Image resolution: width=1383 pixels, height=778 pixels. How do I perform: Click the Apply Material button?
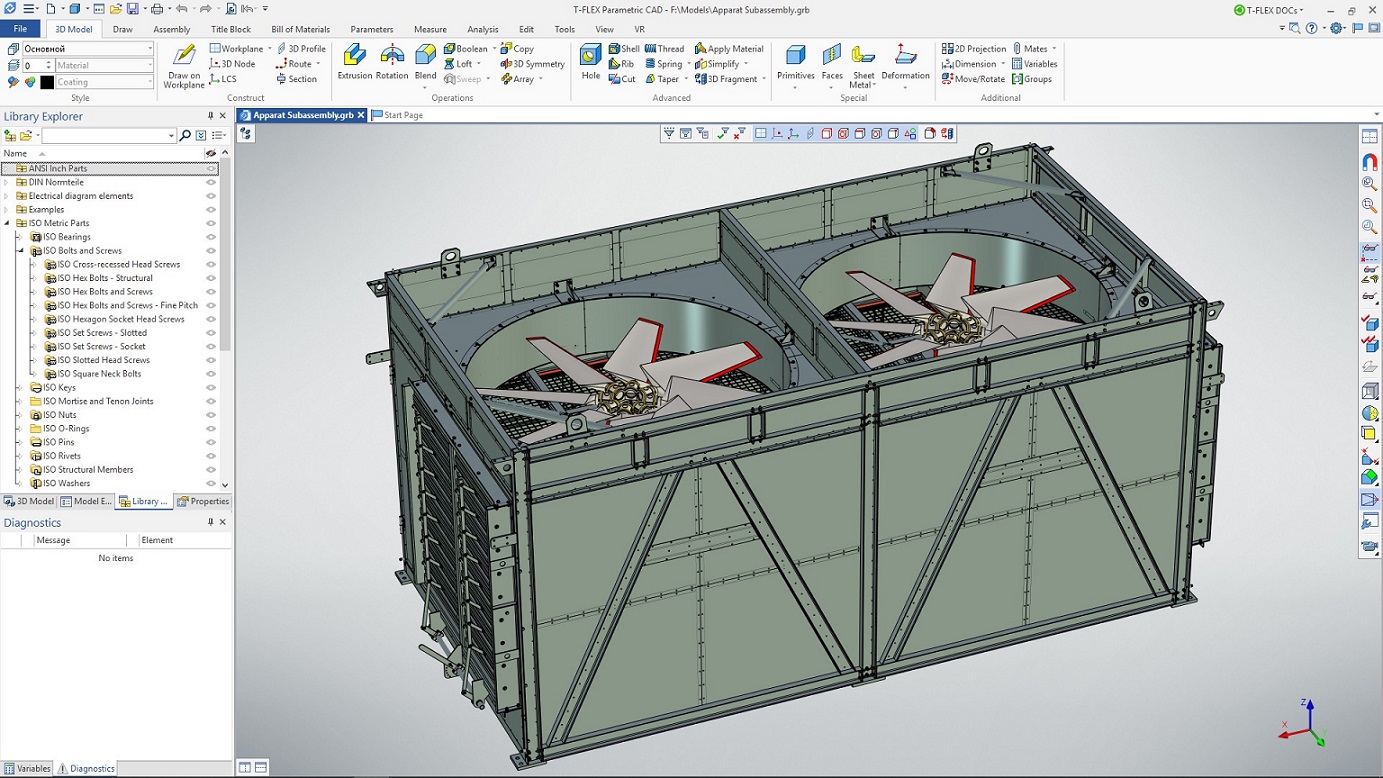click(x=729, y=48)
